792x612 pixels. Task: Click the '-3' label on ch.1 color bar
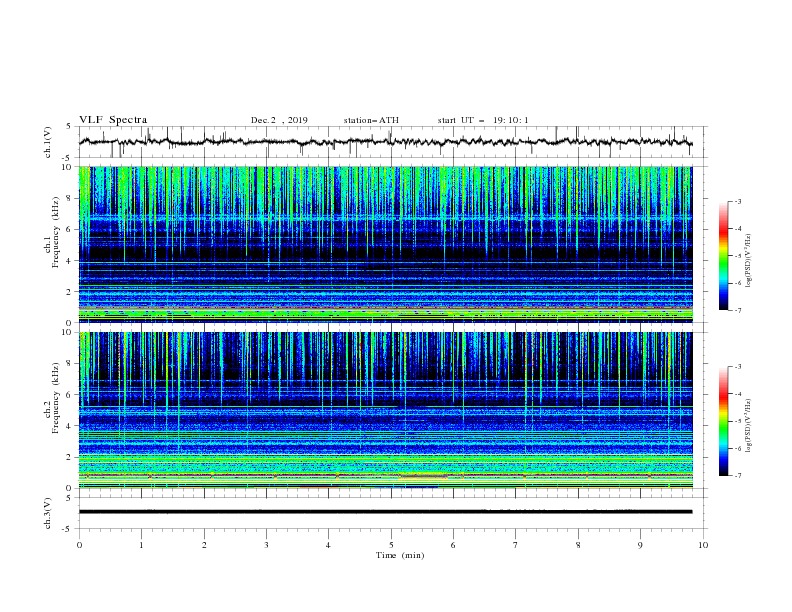(737, 201)
